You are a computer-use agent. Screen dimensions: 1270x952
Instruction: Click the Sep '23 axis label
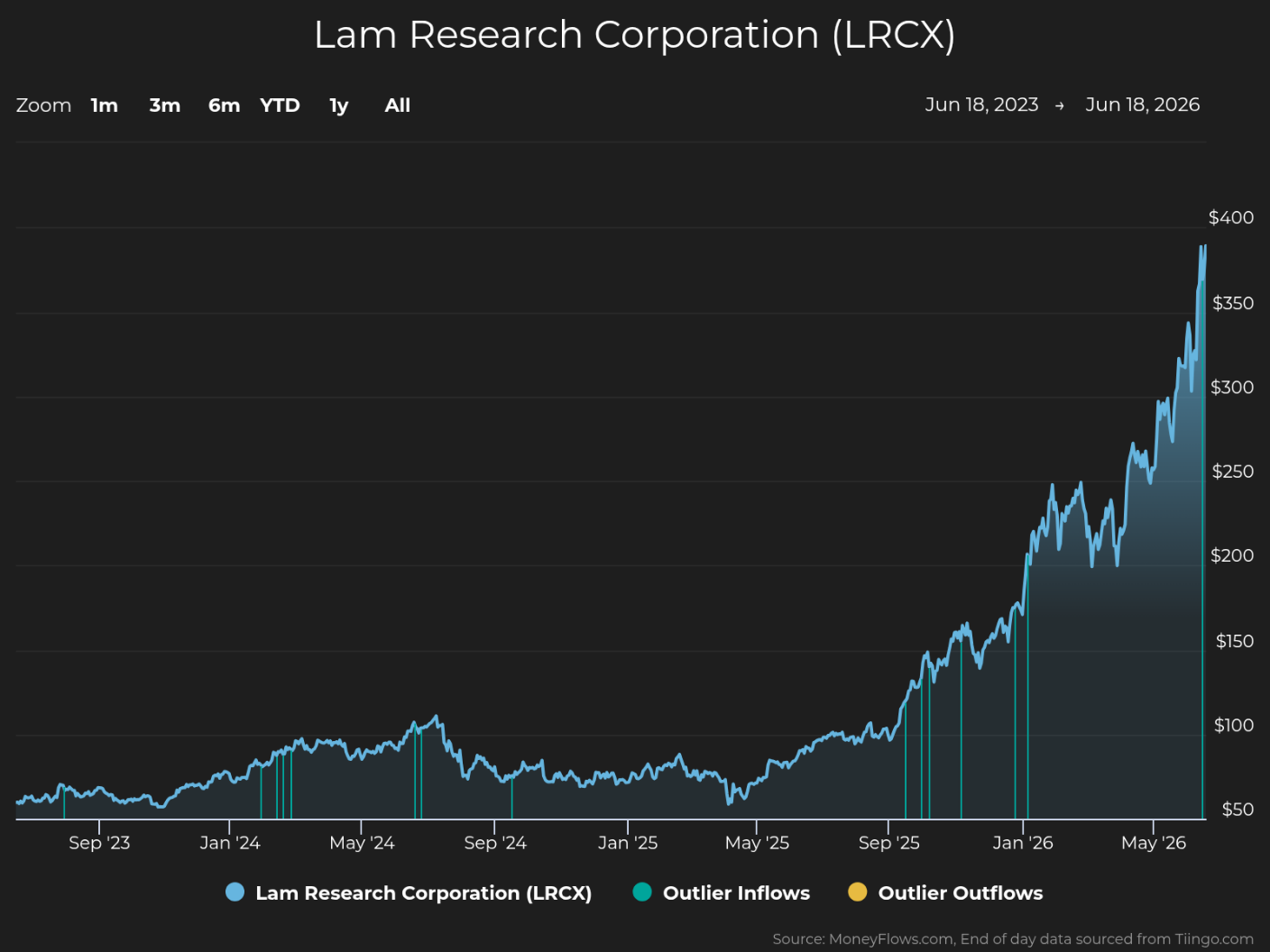click(99, 843)
